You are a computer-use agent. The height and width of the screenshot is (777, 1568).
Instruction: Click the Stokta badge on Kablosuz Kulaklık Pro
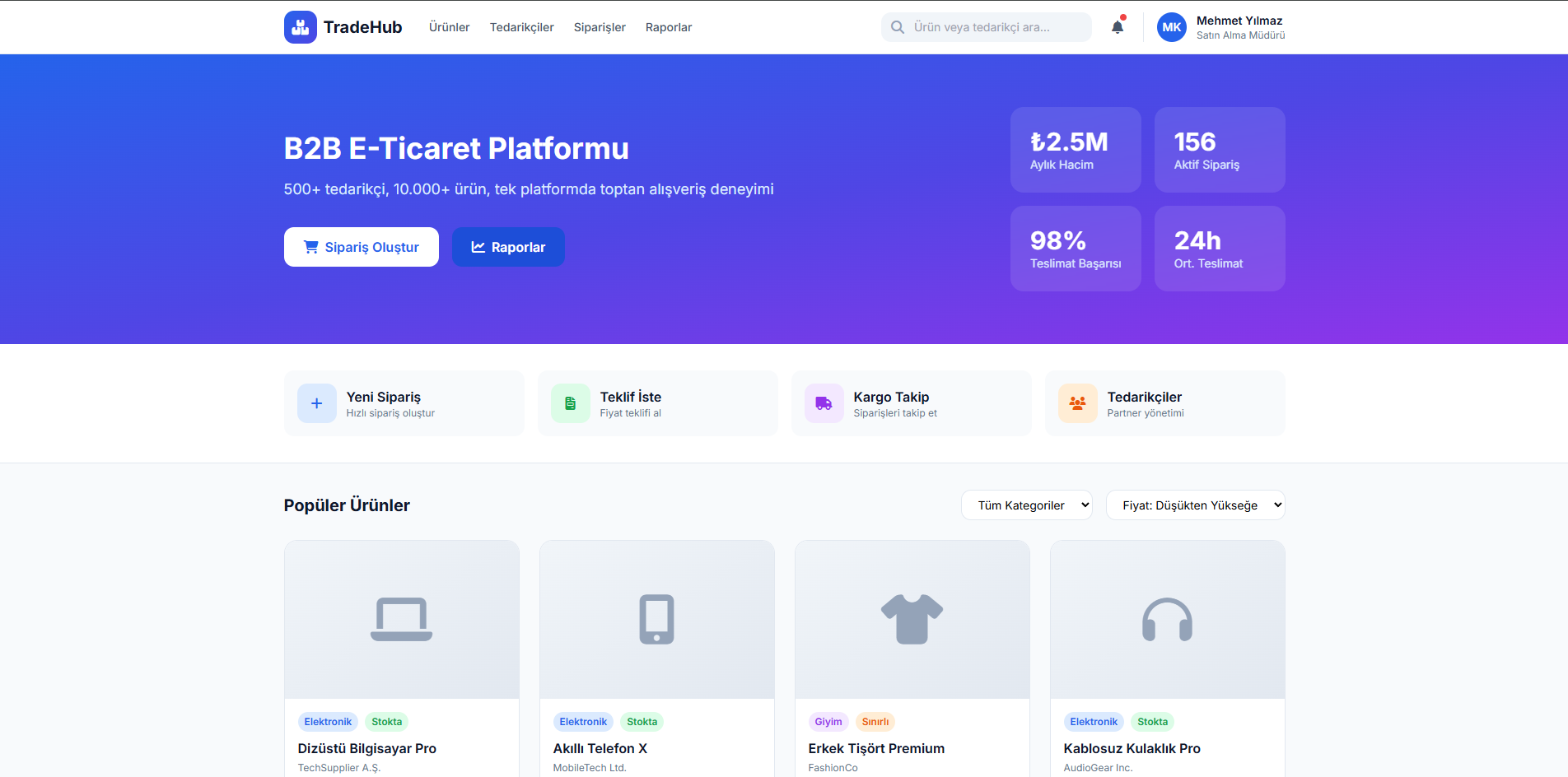(1153, 722)
